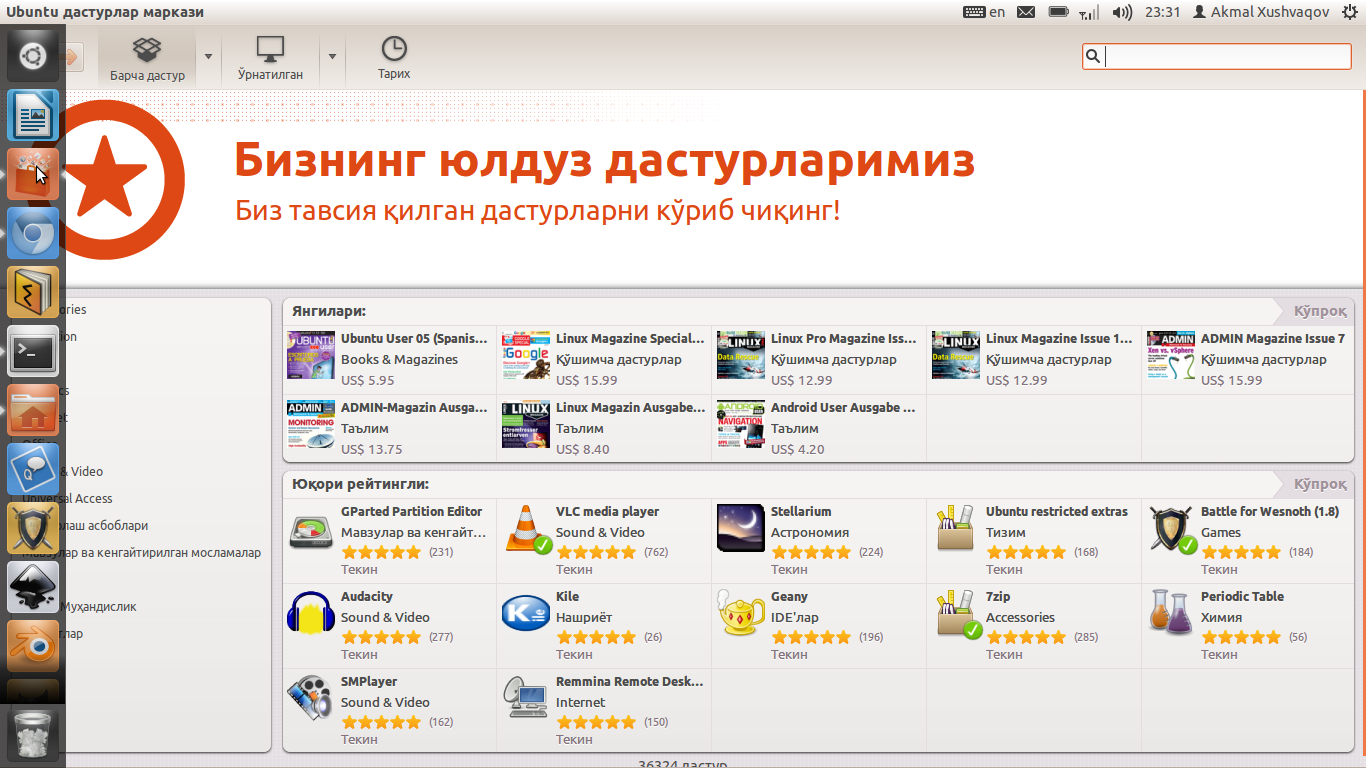Click the US$ 5.95 price text
Screen dimensions: 1366x768
368,380
